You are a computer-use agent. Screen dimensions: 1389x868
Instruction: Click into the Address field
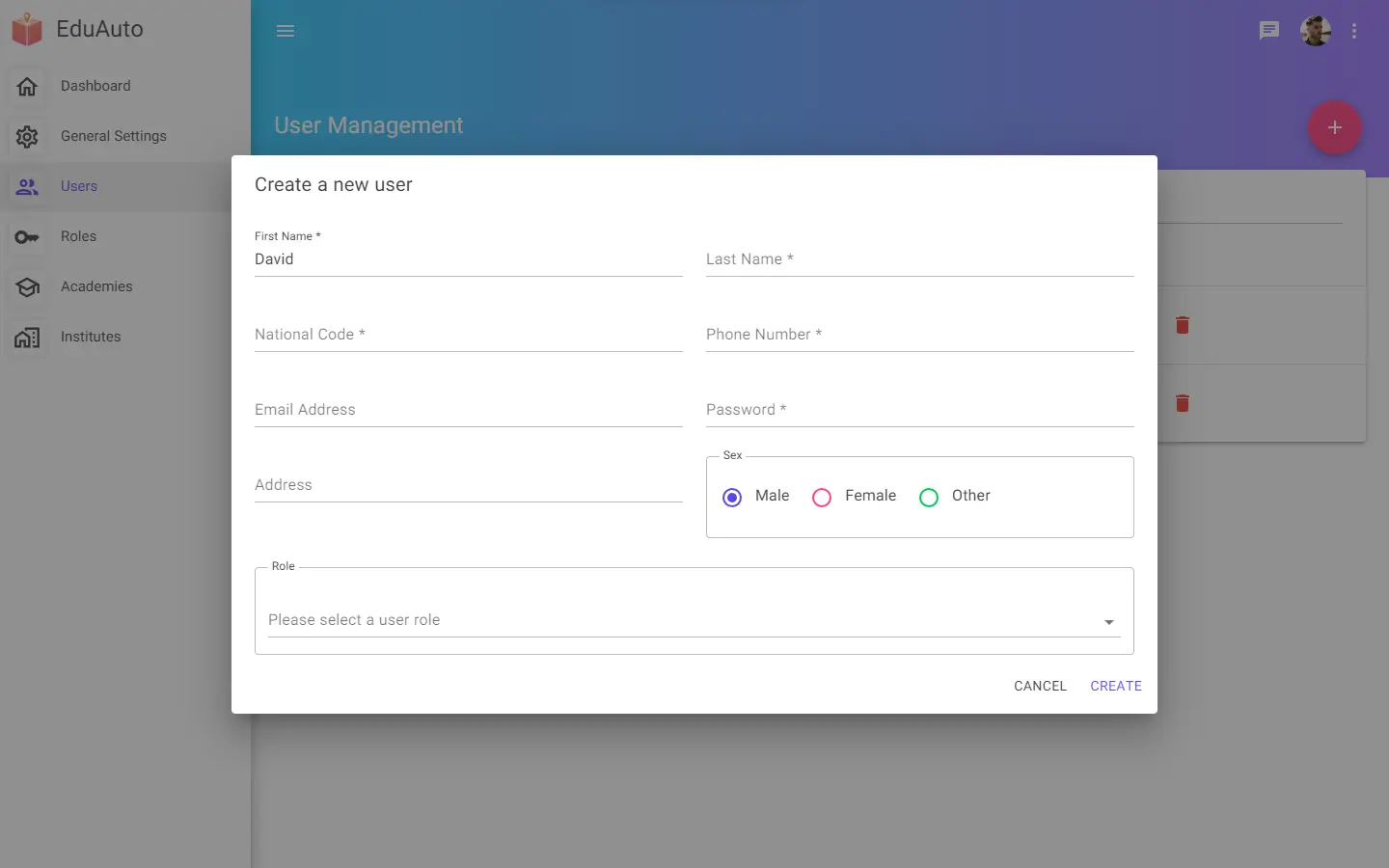(x=469, y=484)
